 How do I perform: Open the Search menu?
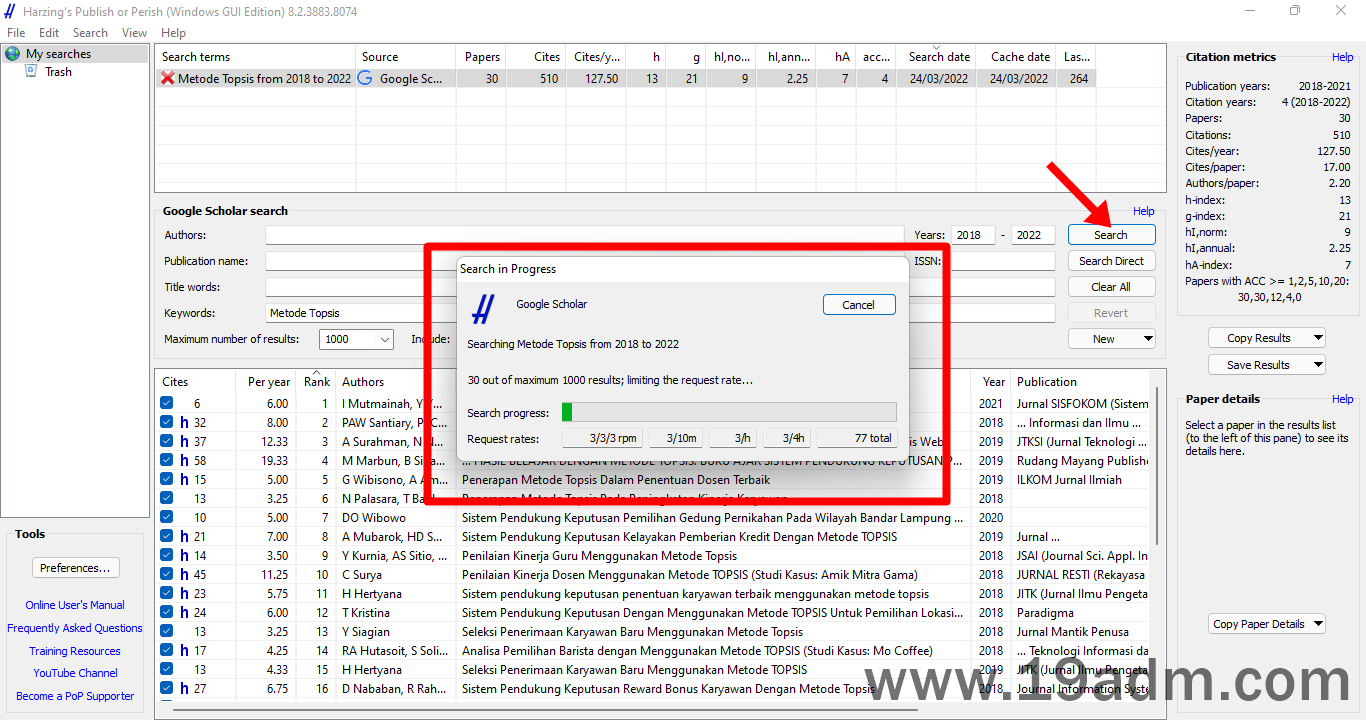pos(90,33)
